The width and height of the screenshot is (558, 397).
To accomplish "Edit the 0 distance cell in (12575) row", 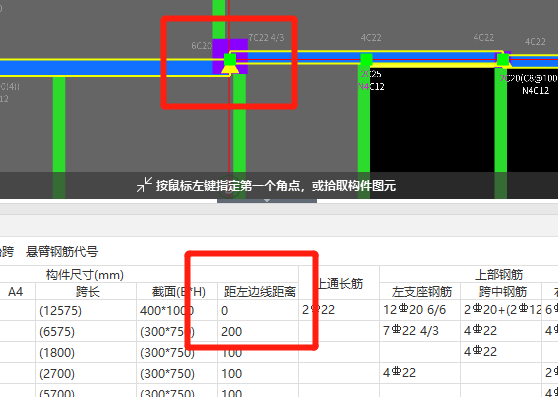I will coord(258,311).
